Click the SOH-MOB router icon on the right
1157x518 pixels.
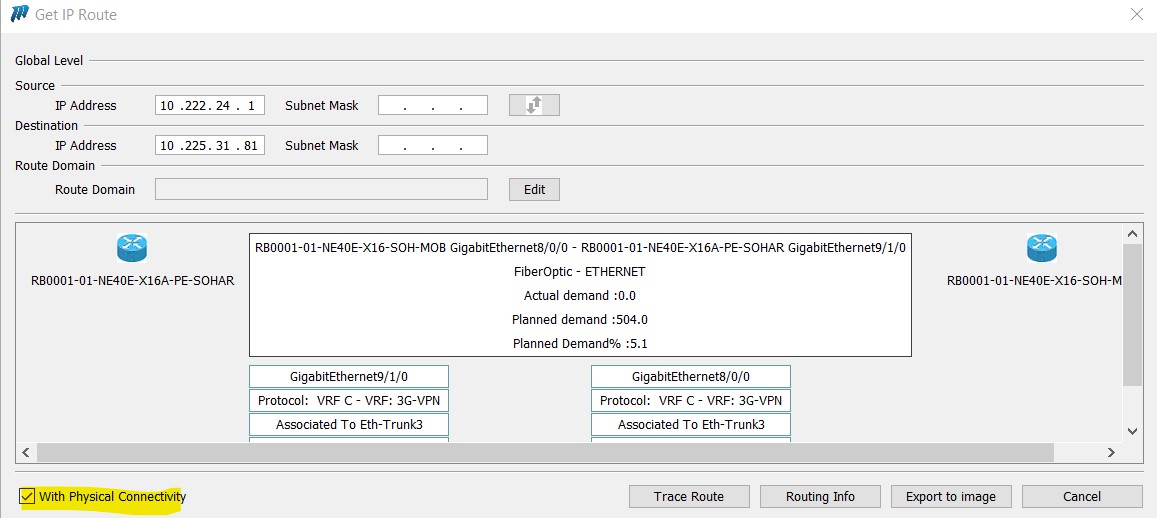tap(1041, 248)
